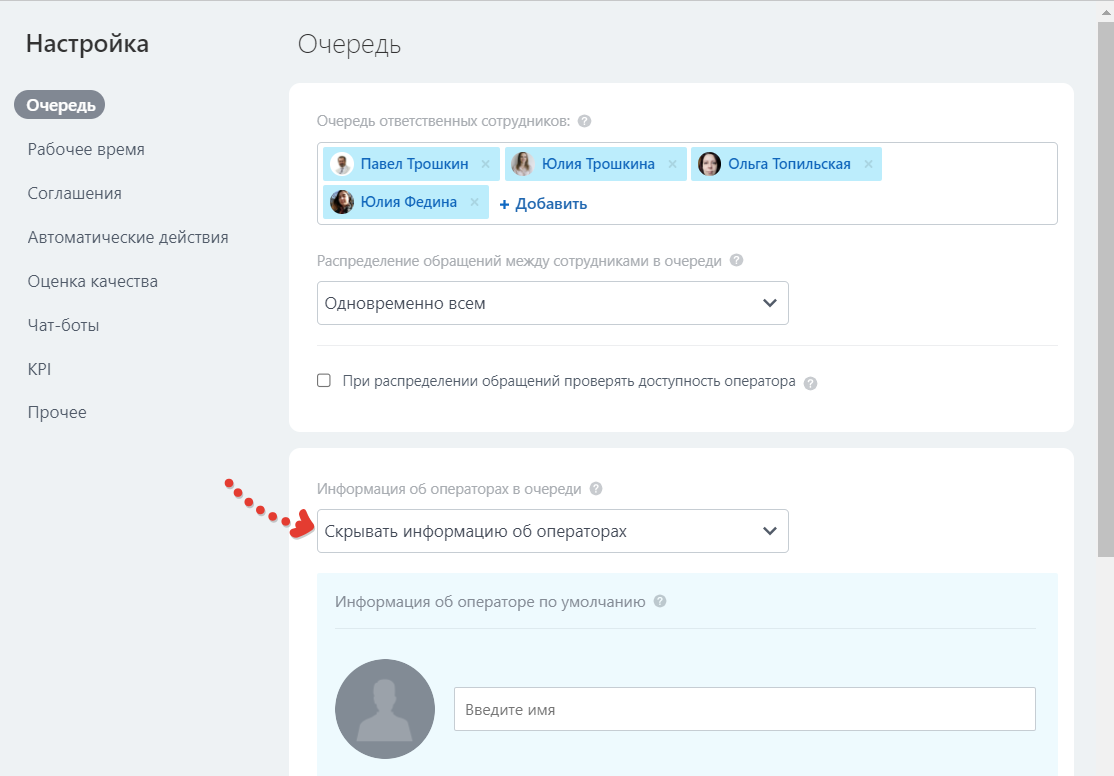Click the default operator avatar placeholder
The width and height of the screenshot is (1114, 776).
(x=385, y=709)
